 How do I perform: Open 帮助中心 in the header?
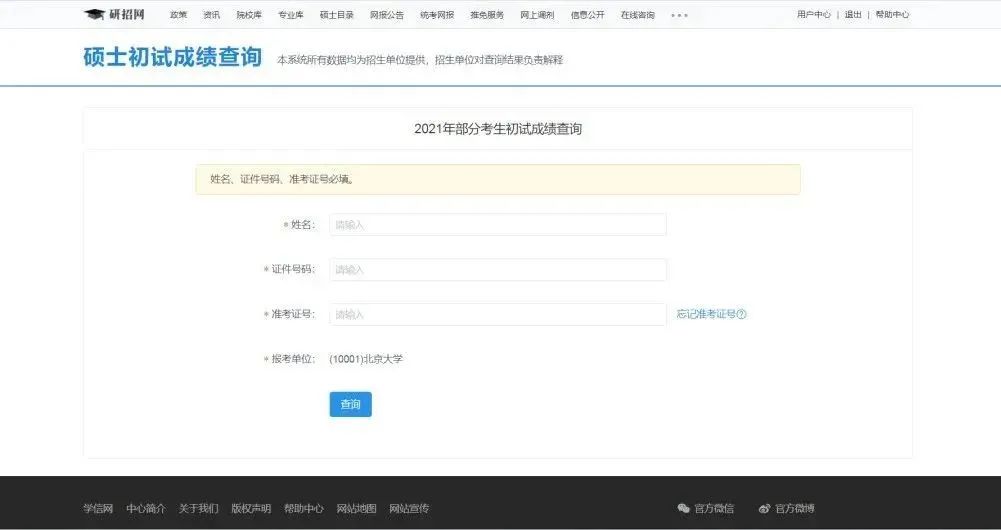click(x=892, y=15)
